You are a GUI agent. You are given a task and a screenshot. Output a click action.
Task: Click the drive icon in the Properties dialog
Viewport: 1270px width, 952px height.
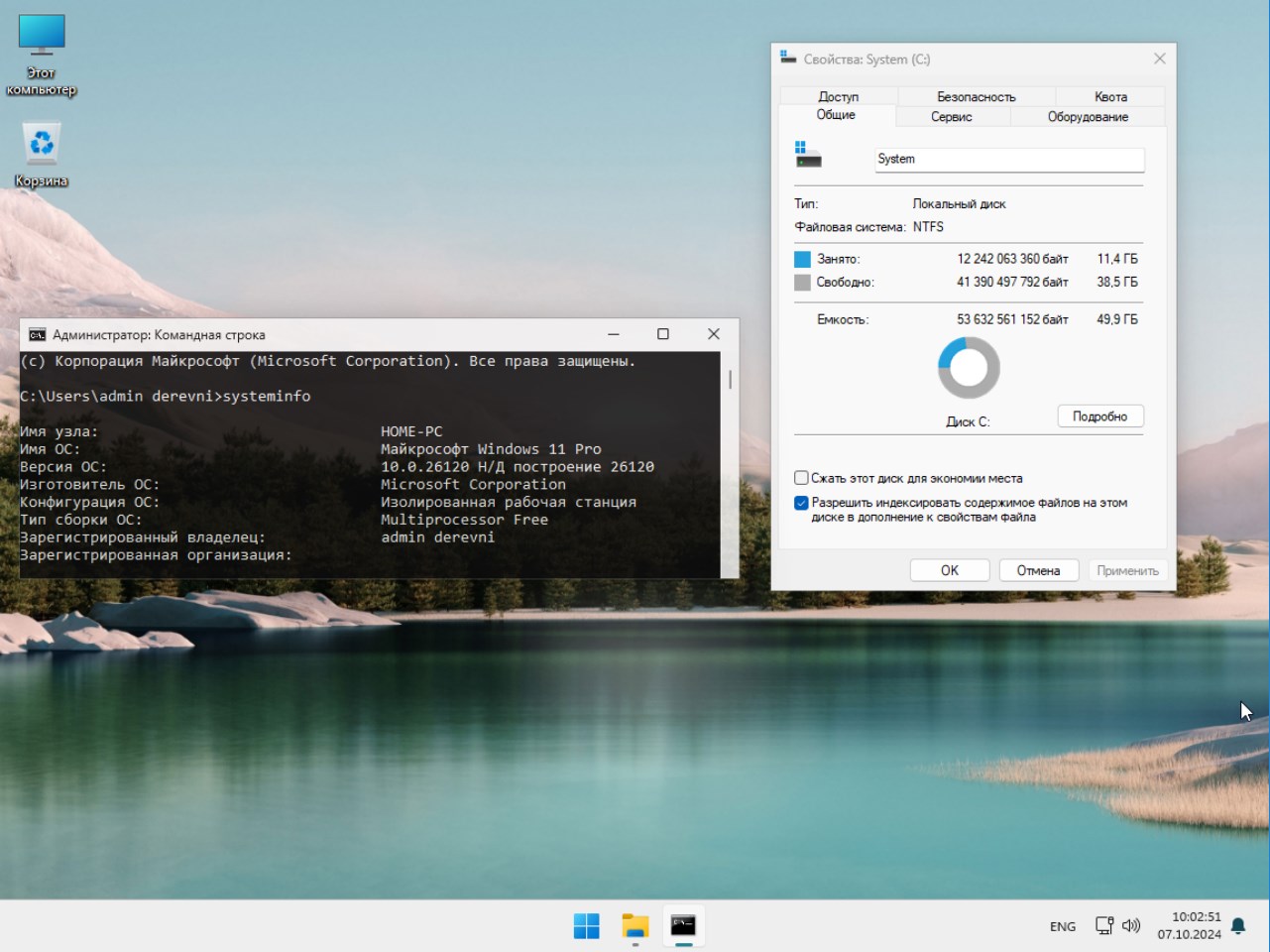click(x=810, y=154)
